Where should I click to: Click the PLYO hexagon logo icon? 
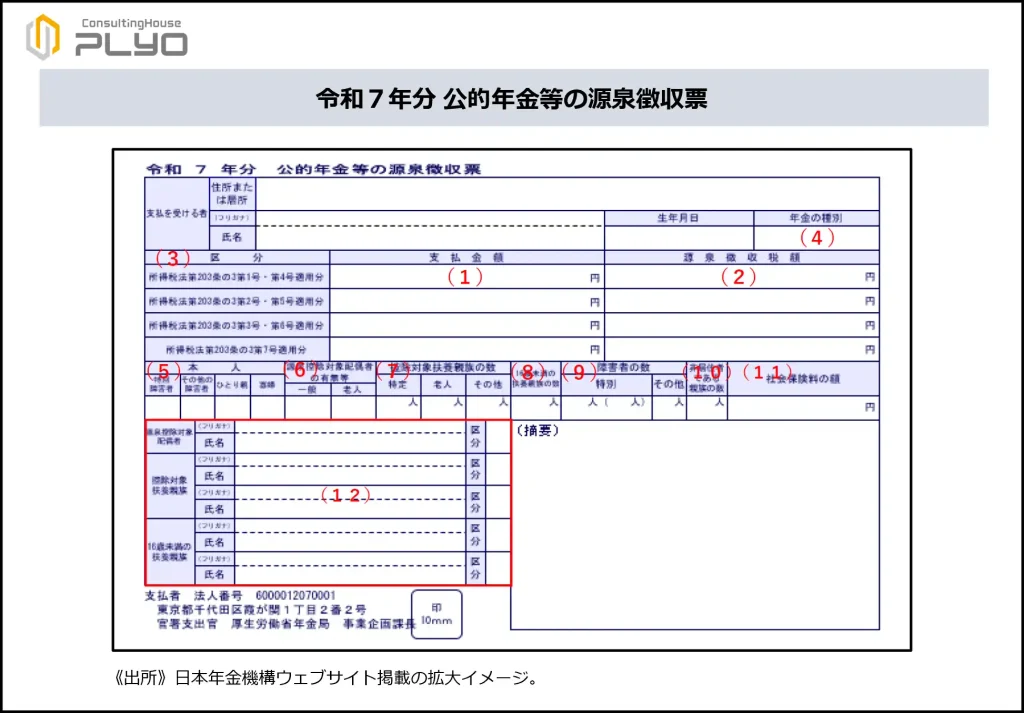coord(43,37)
